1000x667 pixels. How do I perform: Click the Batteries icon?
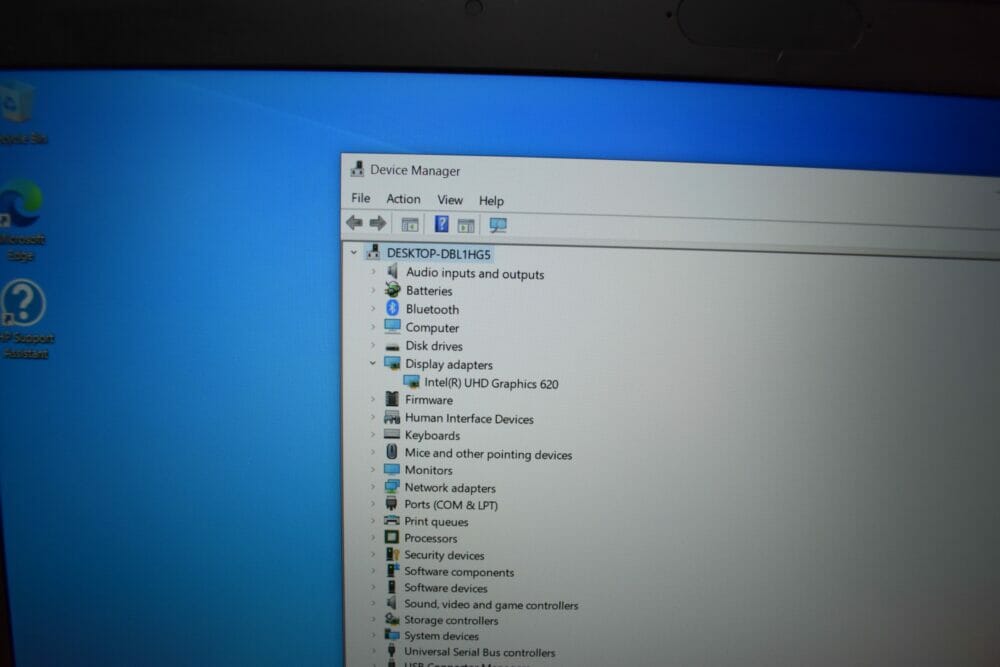point(392,290)
